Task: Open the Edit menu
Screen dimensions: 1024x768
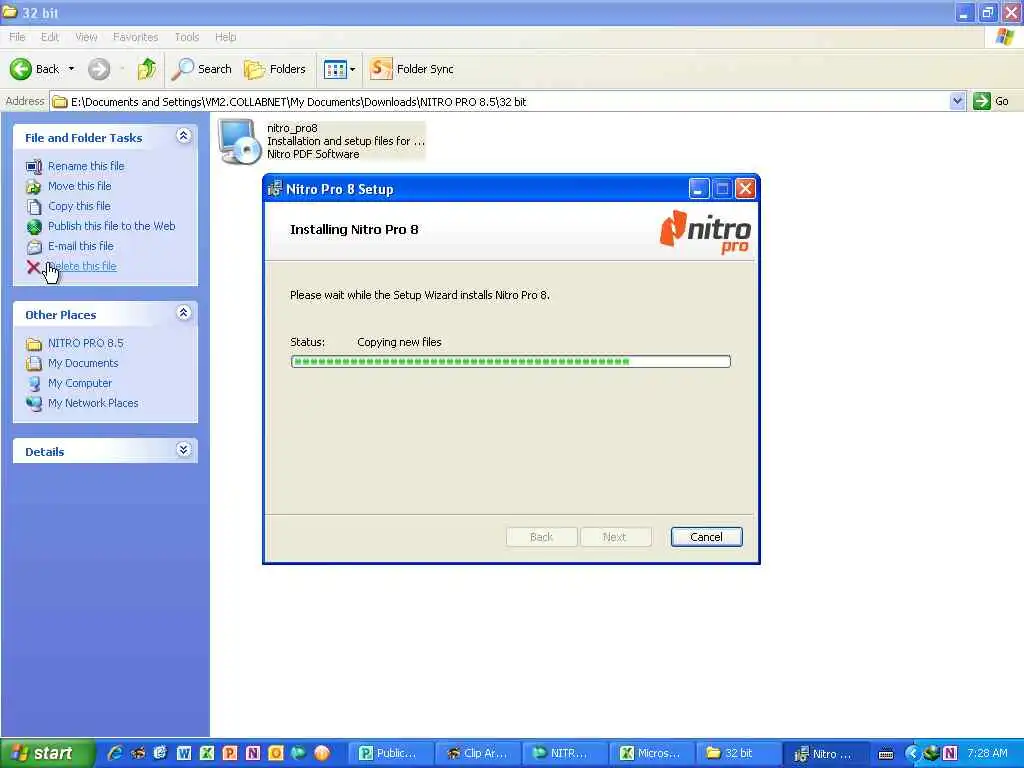Action: point(50,37)
